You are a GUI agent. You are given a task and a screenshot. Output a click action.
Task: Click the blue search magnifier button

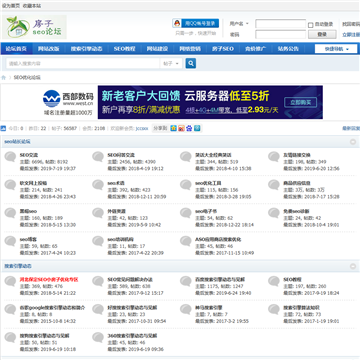(x=191, y=63)
